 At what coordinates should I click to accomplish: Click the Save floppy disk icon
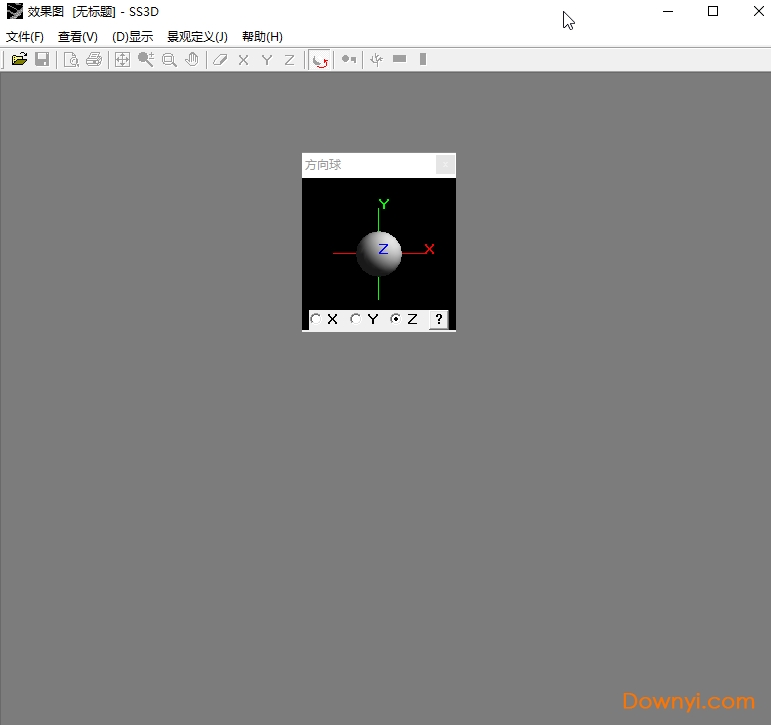point(42,60)
